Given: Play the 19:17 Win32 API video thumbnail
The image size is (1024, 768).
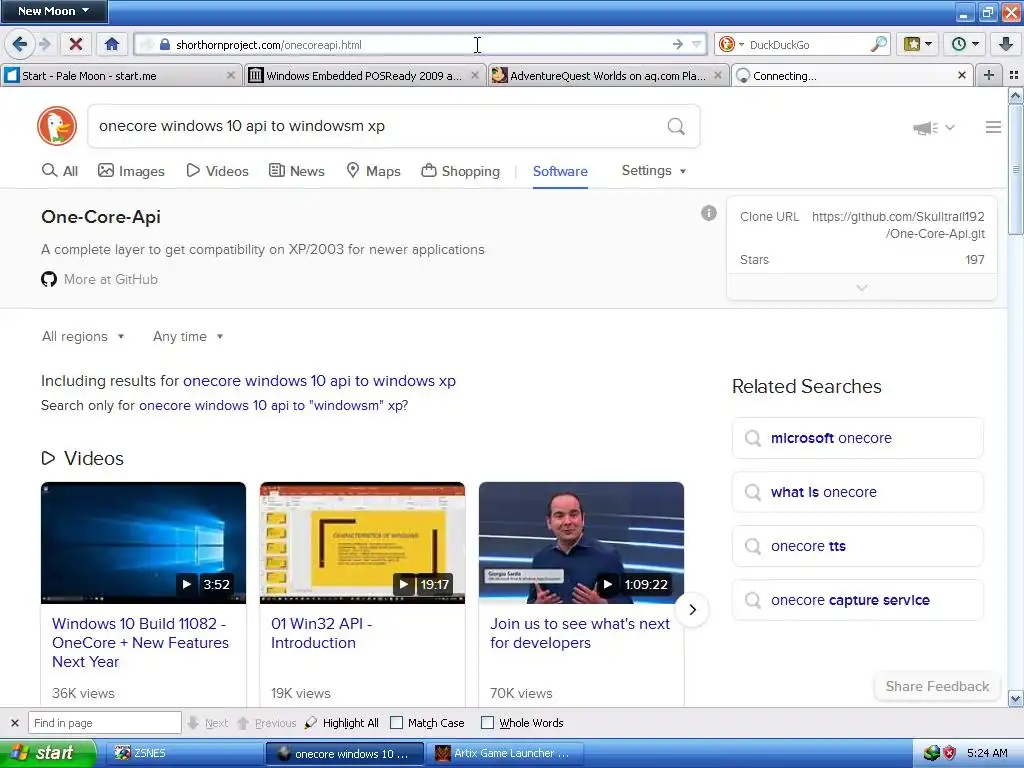Looking at the screenshot, I should [x=362, y=543].
